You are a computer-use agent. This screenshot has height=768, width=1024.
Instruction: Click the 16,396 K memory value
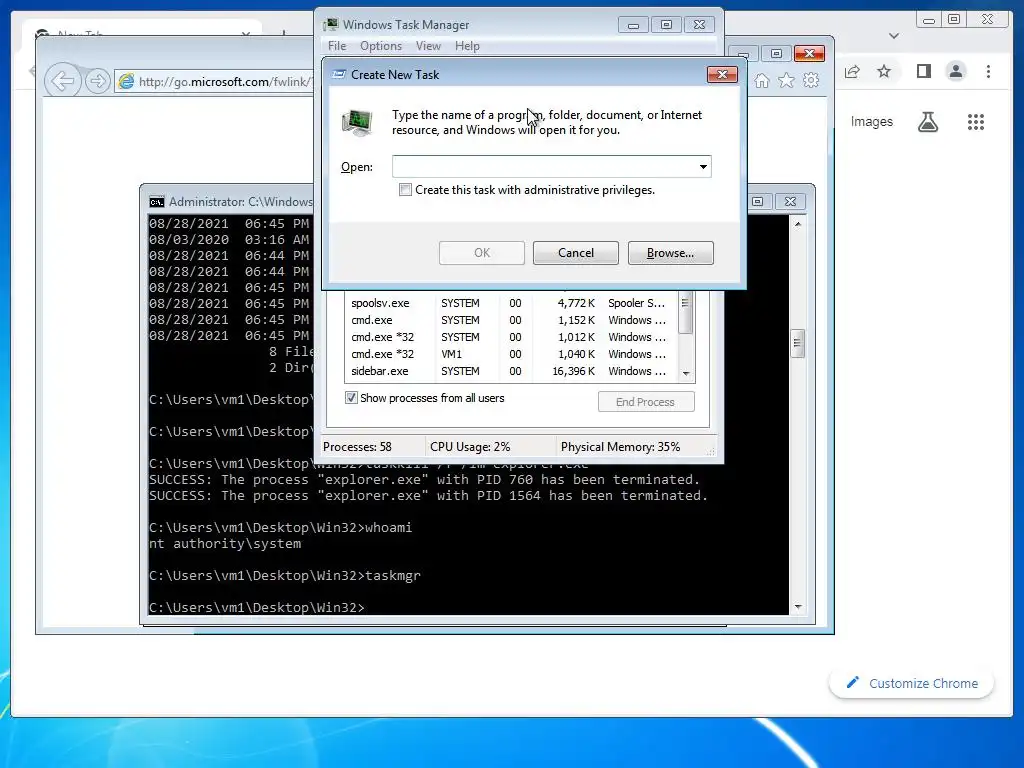coord(573,371)
